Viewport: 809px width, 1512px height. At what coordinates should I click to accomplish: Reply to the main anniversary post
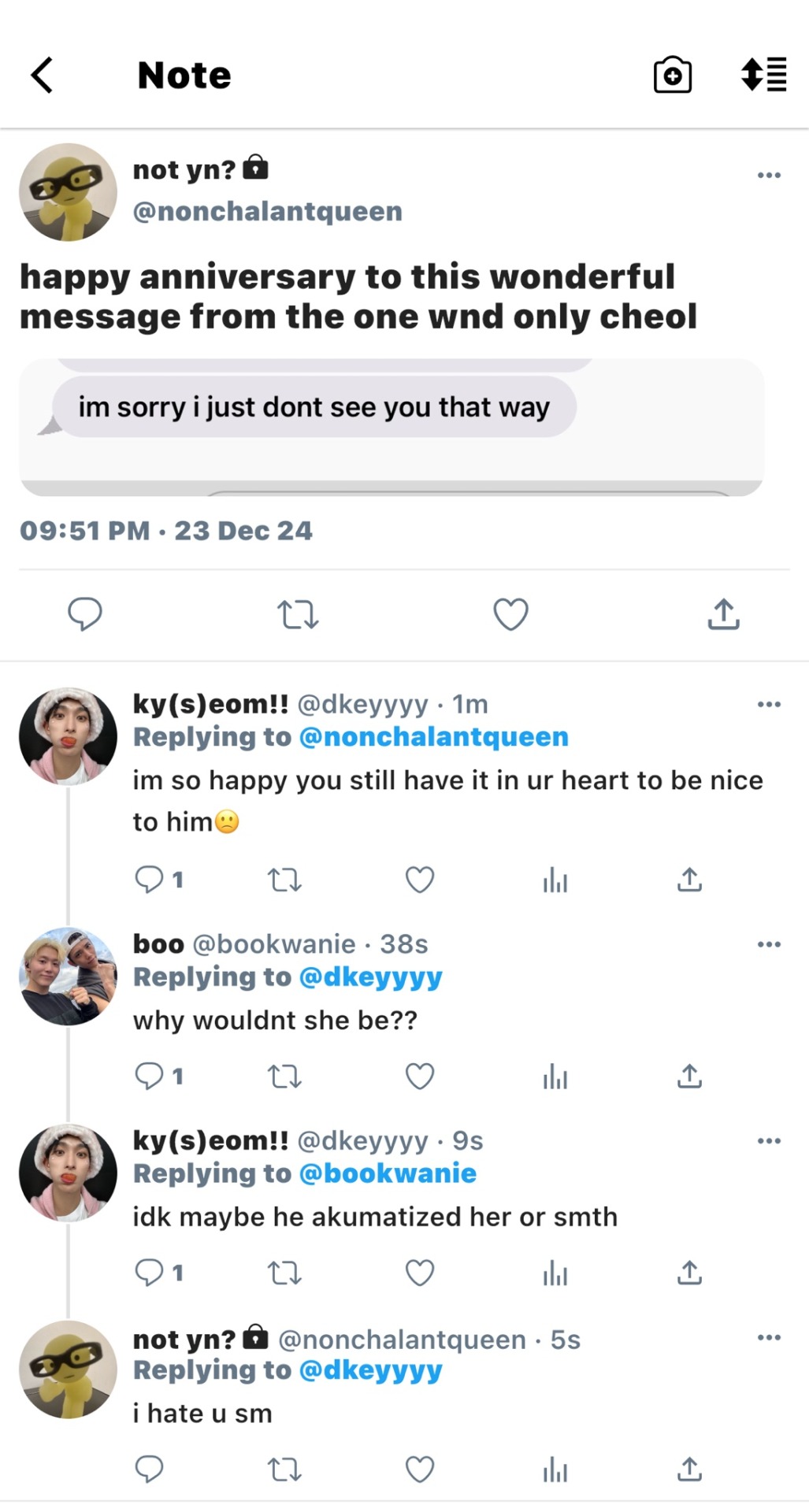click(x=85, y=614)
